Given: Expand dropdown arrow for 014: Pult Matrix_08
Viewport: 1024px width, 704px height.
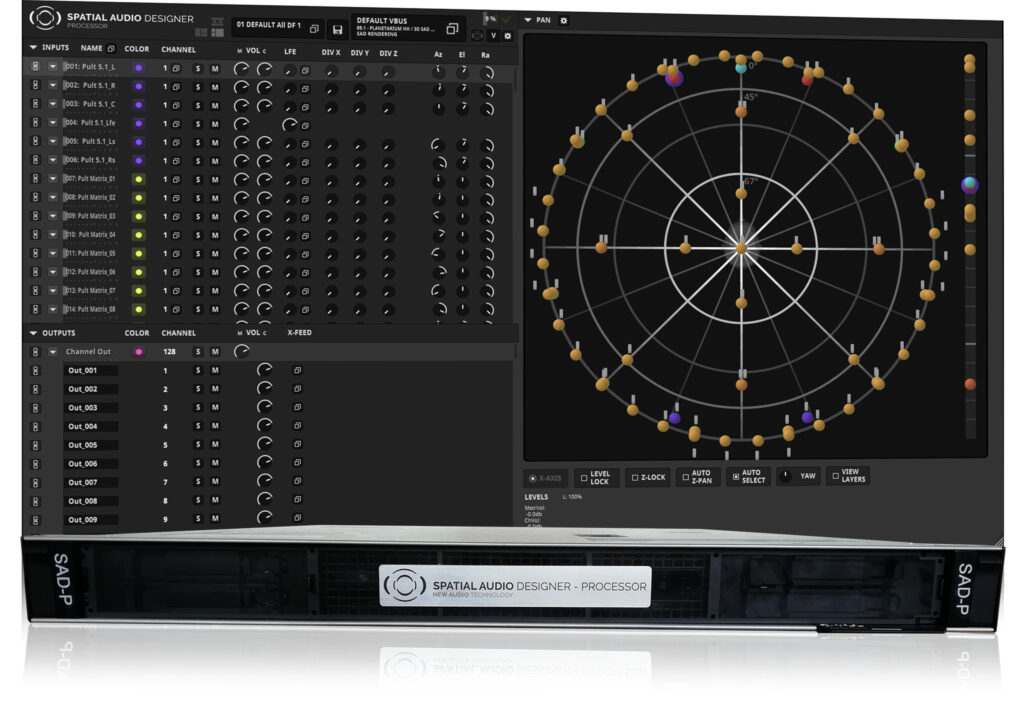Looking at the screenshot, I should pyautogui.click(x=53, y=309).
